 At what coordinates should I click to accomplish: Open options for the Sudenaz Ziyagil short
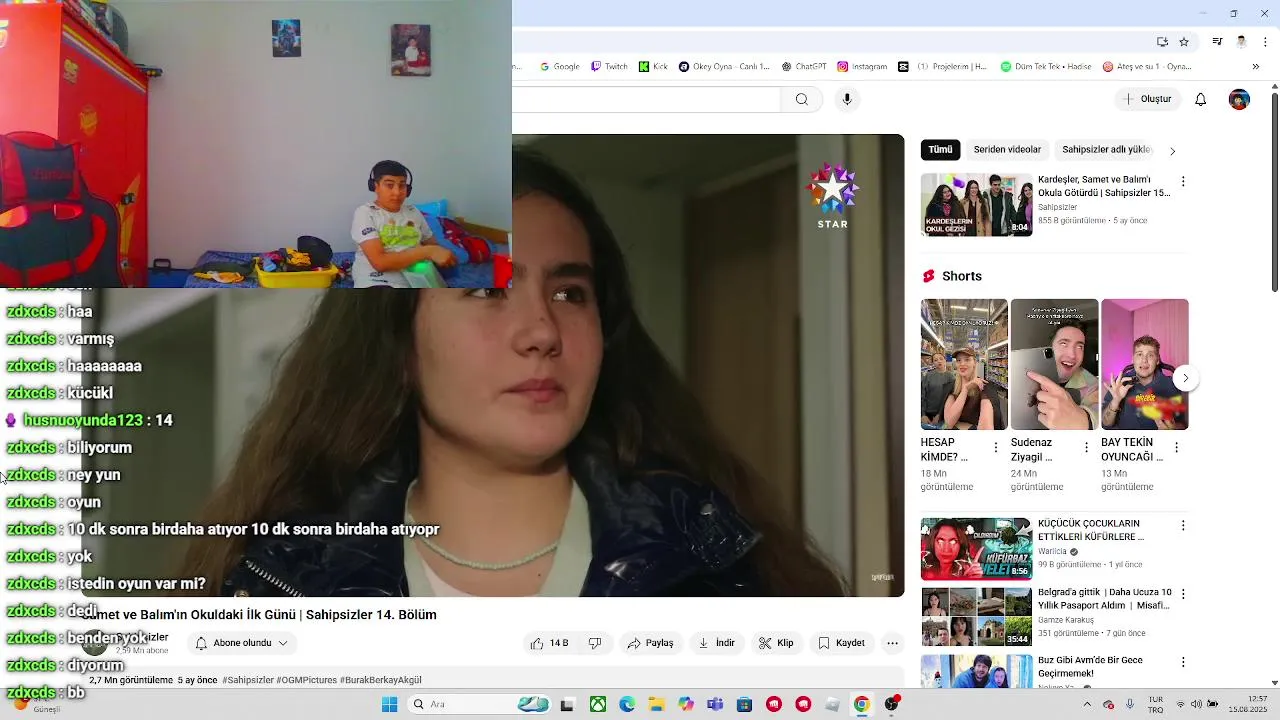click(x=1086, y=448)
